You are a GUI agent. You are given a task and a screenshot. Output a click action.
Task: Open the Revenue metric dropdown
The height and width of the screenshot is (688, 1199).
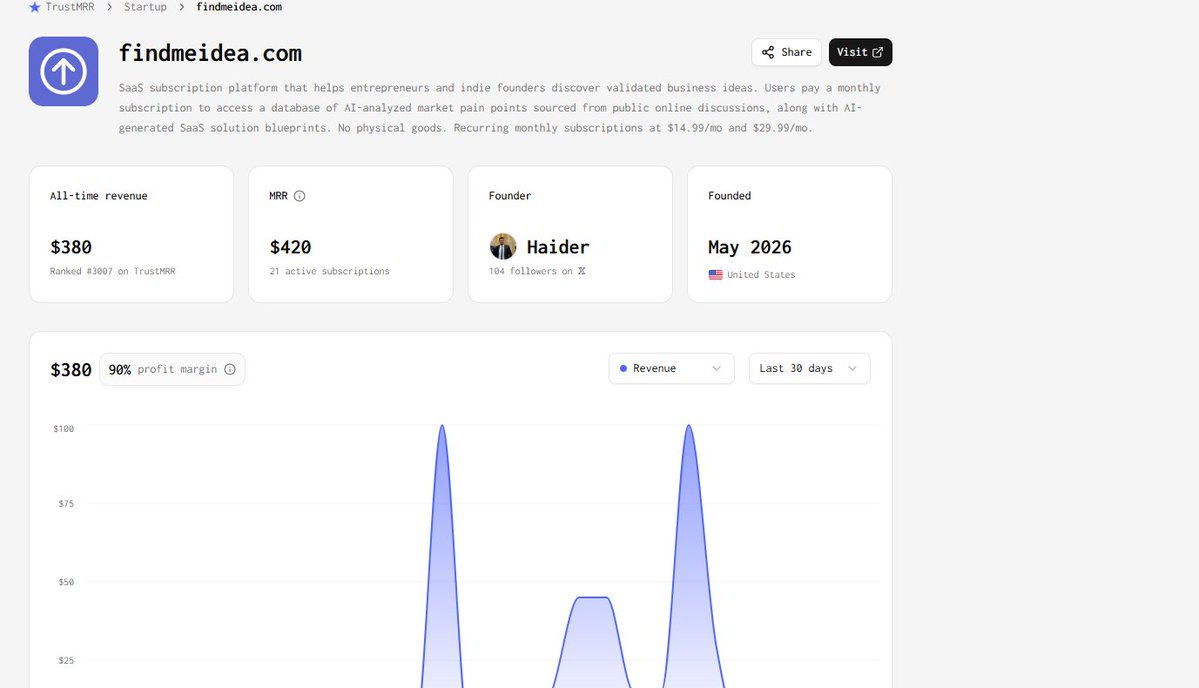point(671,368)
